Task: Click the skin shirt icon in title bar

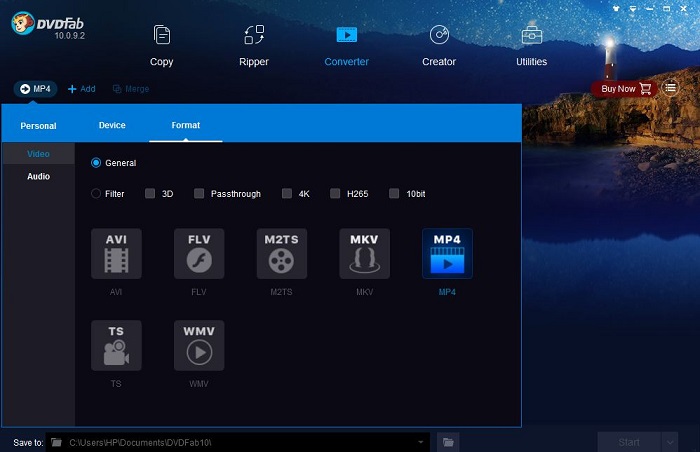Action: pos(617,8)
